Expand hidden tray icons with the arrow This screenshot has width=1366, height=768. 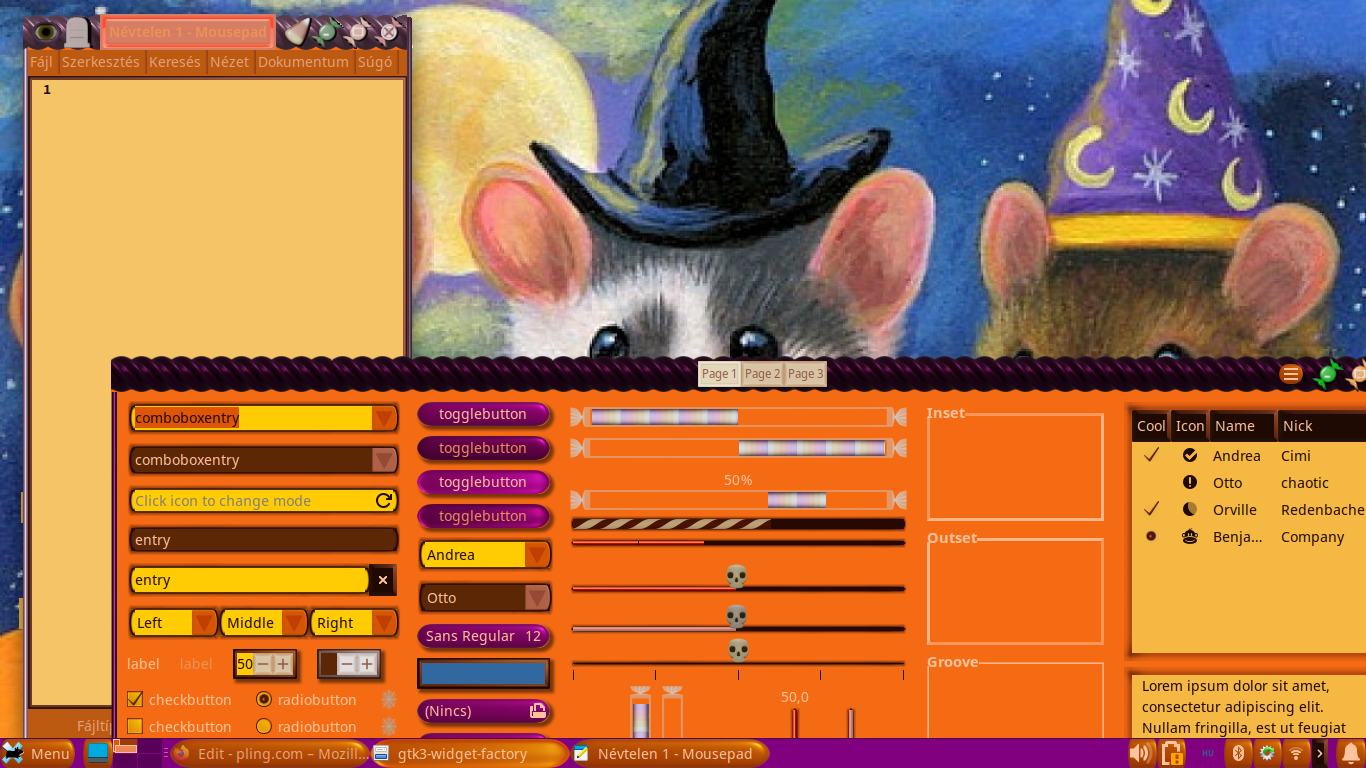pyautogui.click(x=1320, y=753)
